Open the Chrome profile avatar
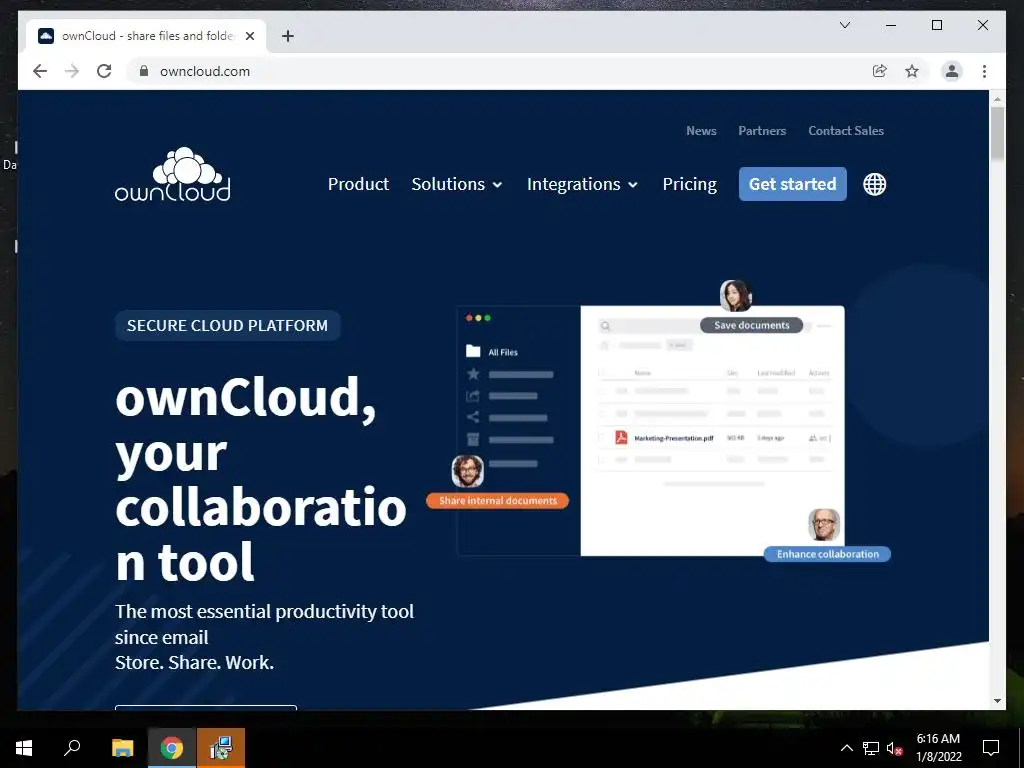This screenshot has width=1024, height=768. 952,71
